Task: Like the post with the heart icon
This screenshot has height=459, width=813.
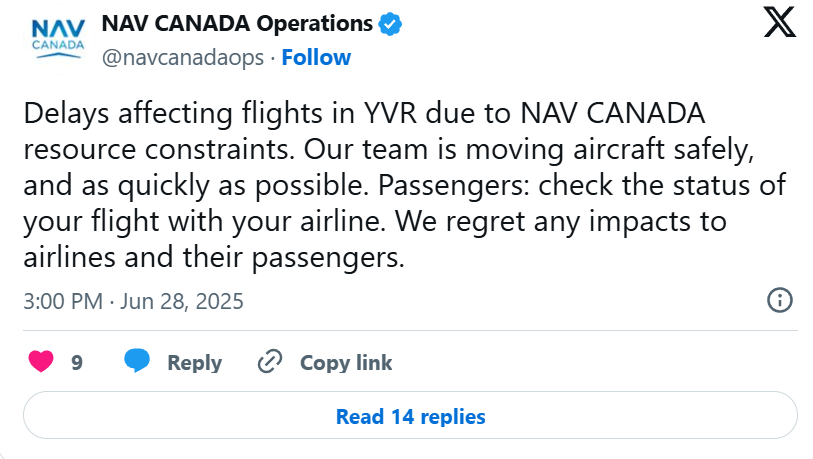Action: click(41, 361)
